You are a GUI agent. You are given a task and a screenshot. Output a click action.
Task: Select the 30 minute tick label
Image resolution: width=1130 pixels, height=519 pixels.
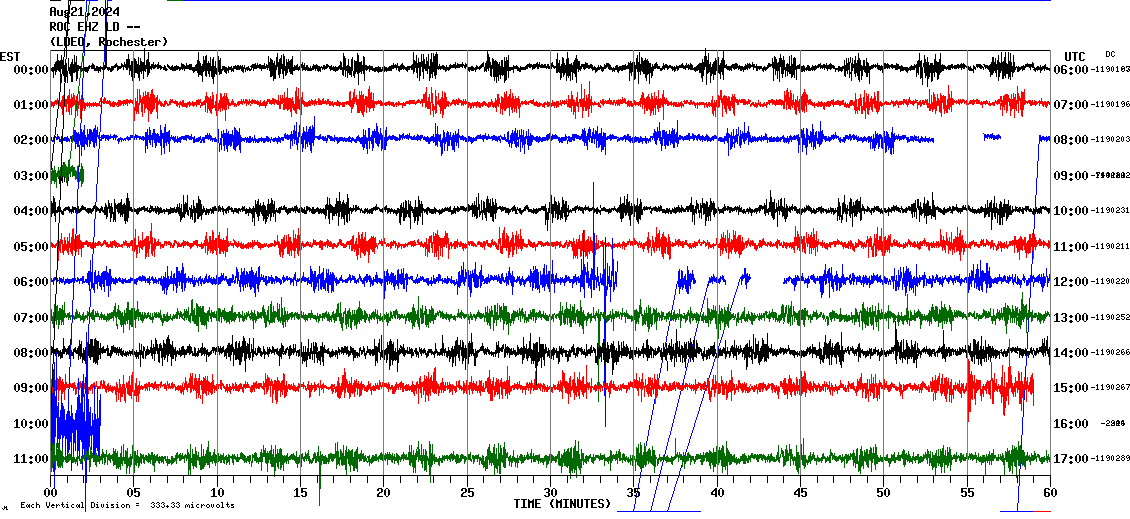(550, 492)
